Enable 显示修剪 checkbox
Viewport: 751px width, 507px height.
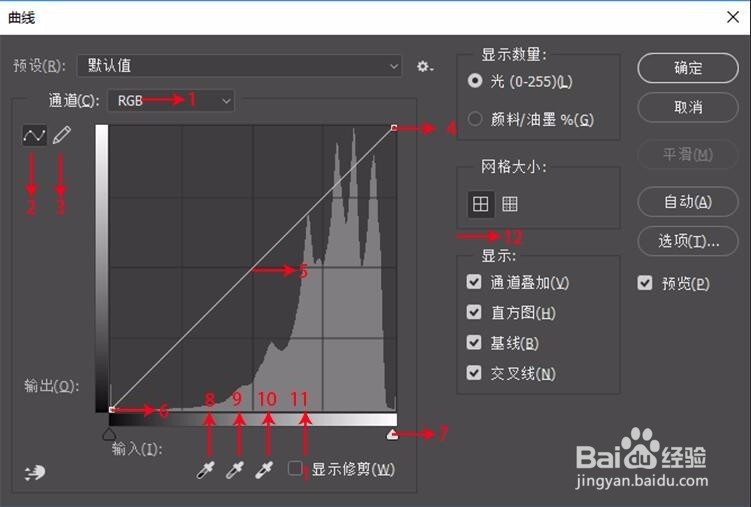click(x=295, y=468)
